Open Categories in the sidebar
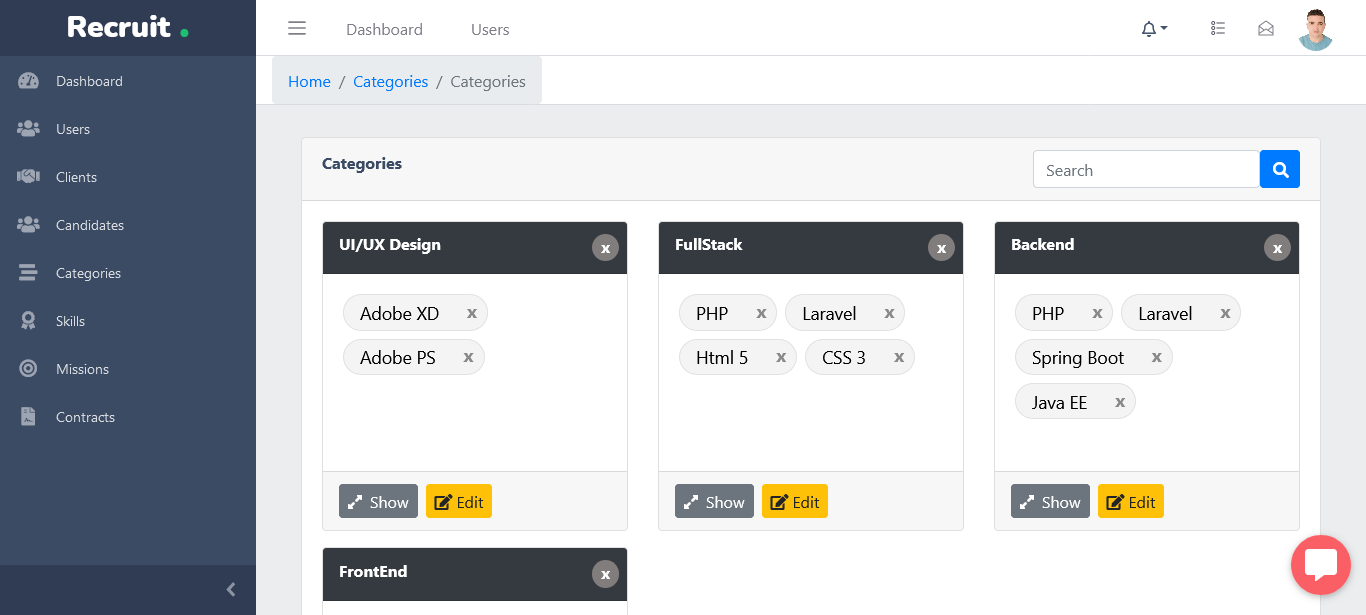1366x615 pixels. (128, 273)
